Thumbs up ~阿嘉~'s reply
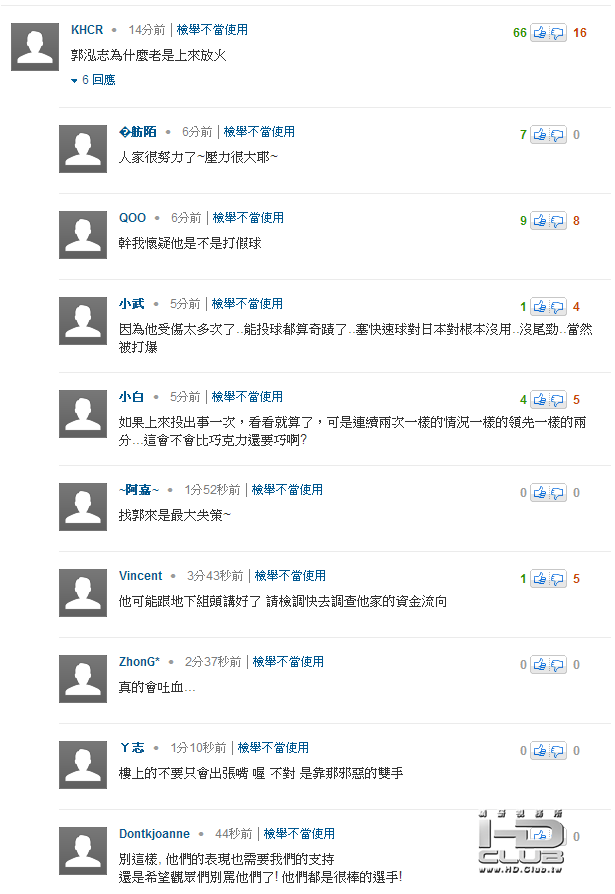The image size is (615, 894). (540, 493)
